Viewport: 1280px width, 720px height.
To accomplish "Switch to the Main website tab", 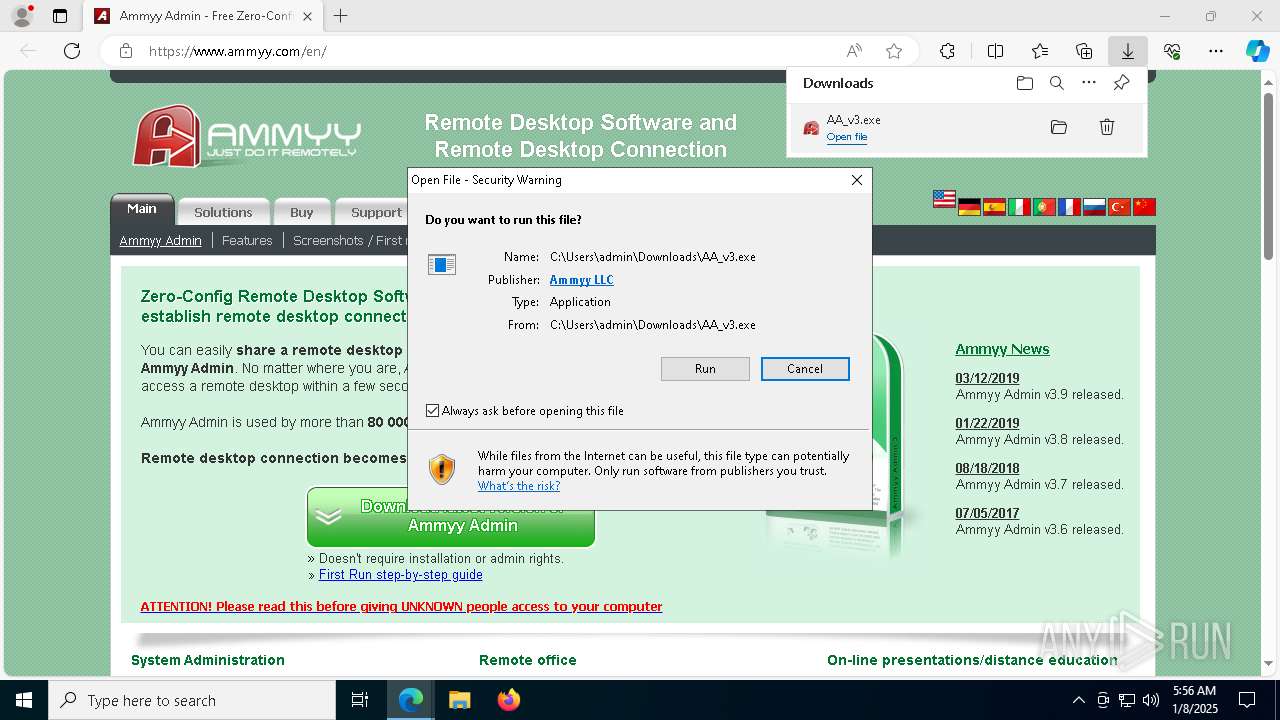I will click(x=142, y=209).
